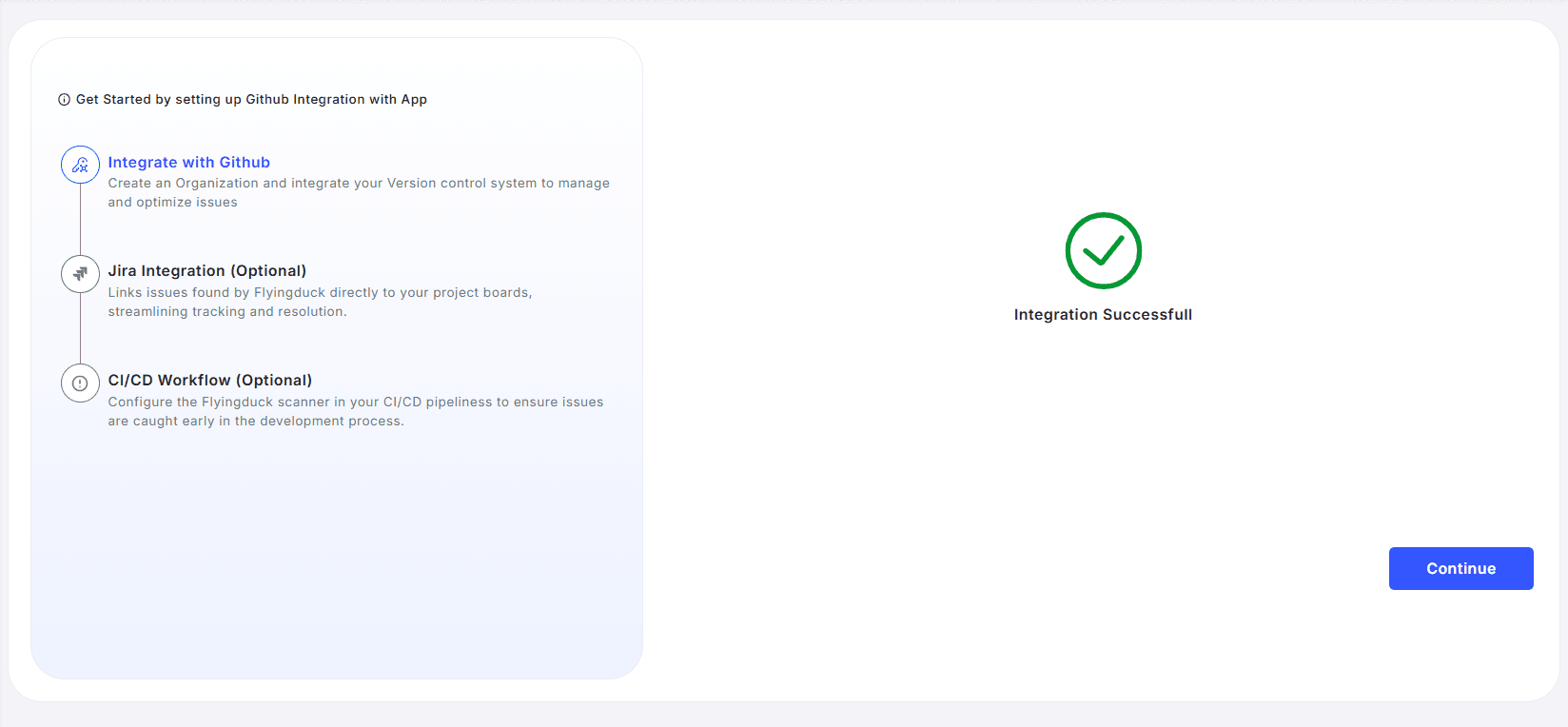Click "streamlining tracking and resolution" text line

(x=226, y=312)
